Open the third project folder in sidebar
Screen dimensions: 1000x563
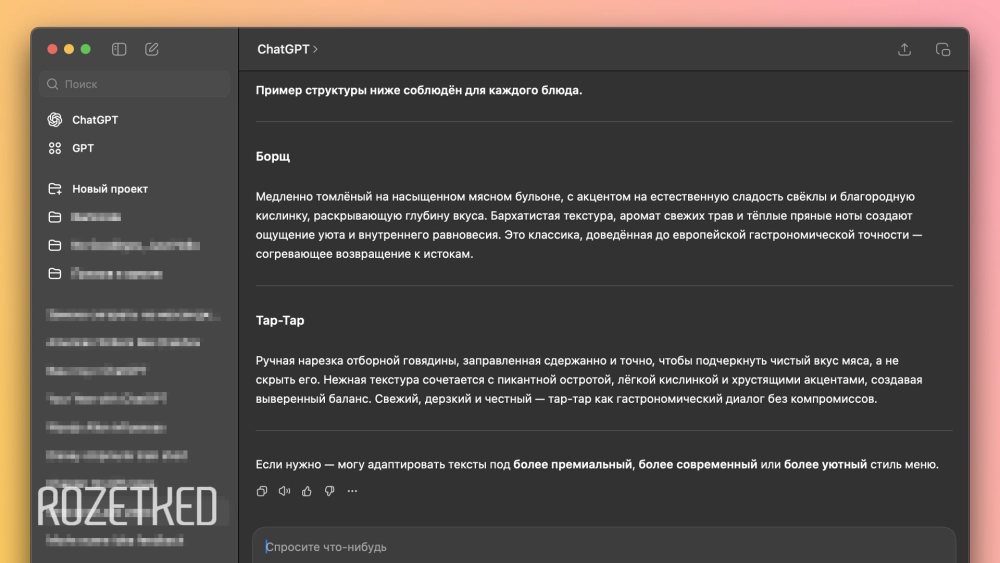pos(116,274)
